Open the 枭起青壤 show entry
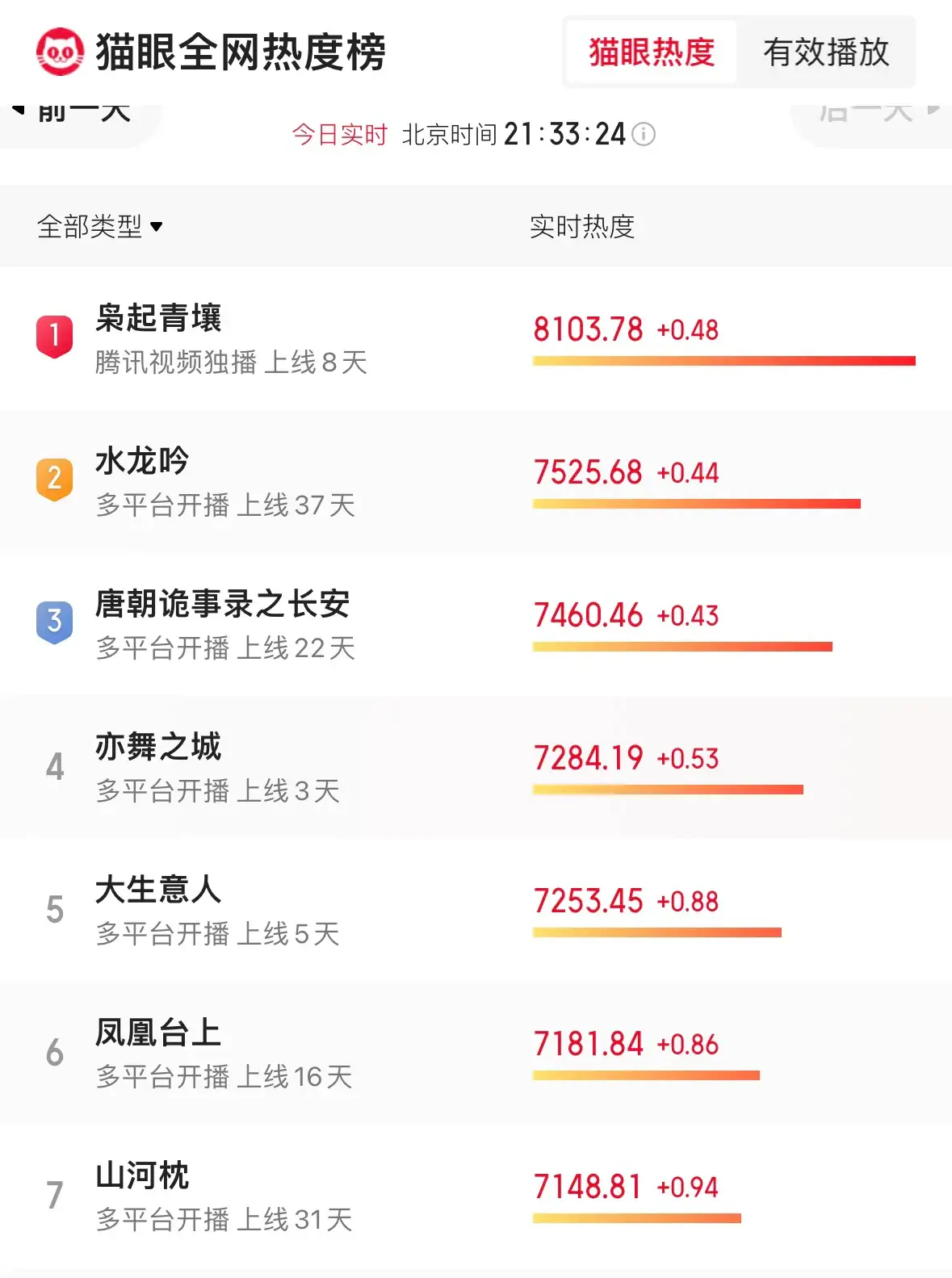 pyautogui.click(x=158, y=318)
